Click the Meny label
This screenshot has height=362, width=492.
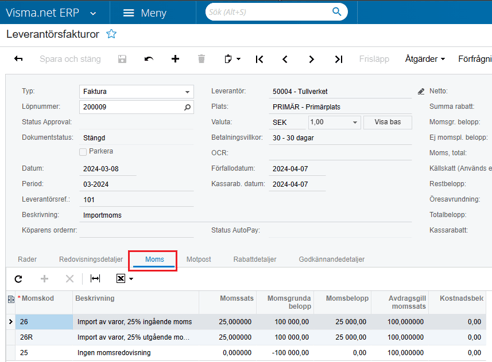point(153,13)
